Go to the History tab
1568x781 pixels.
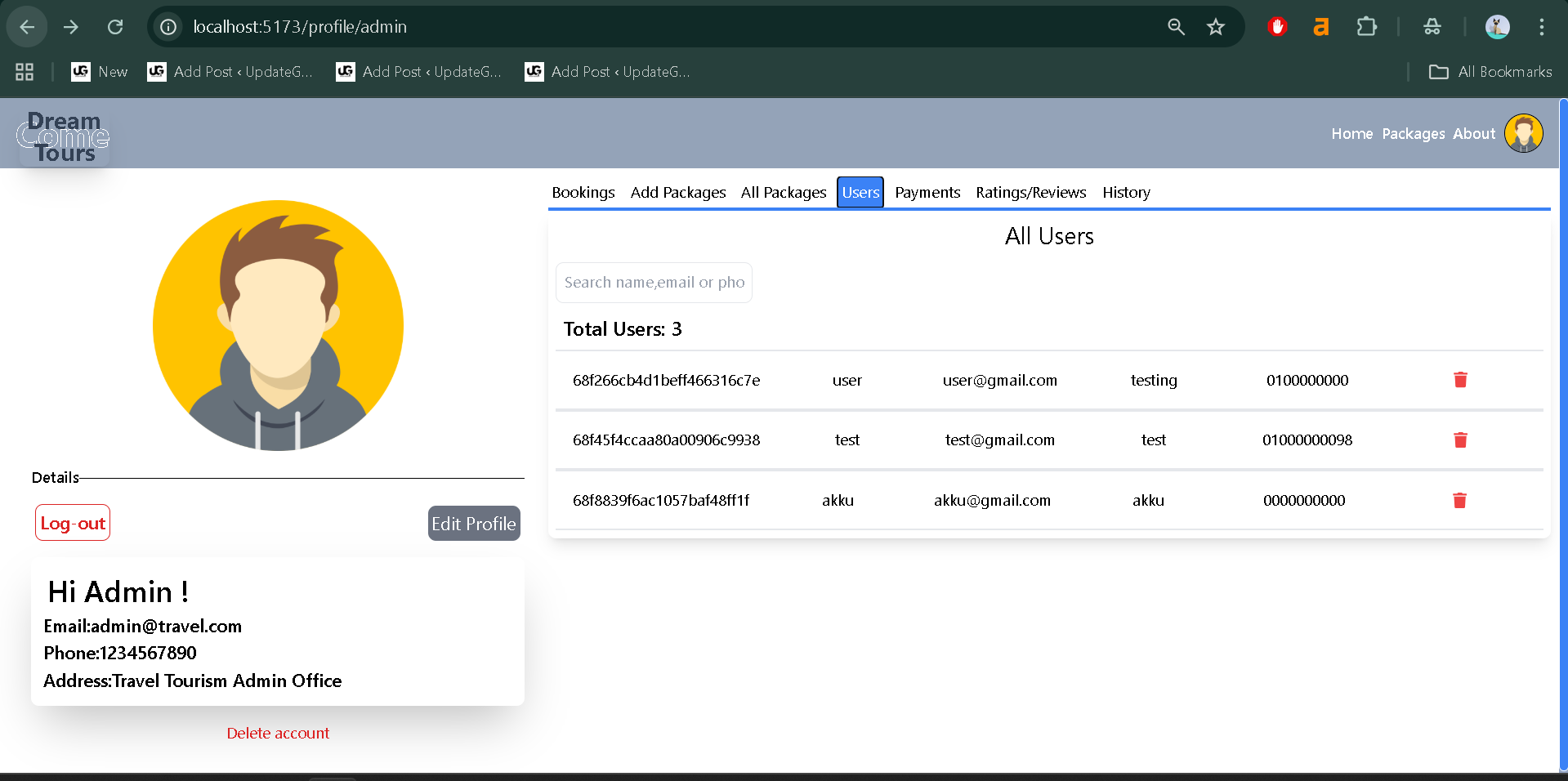1126,193
